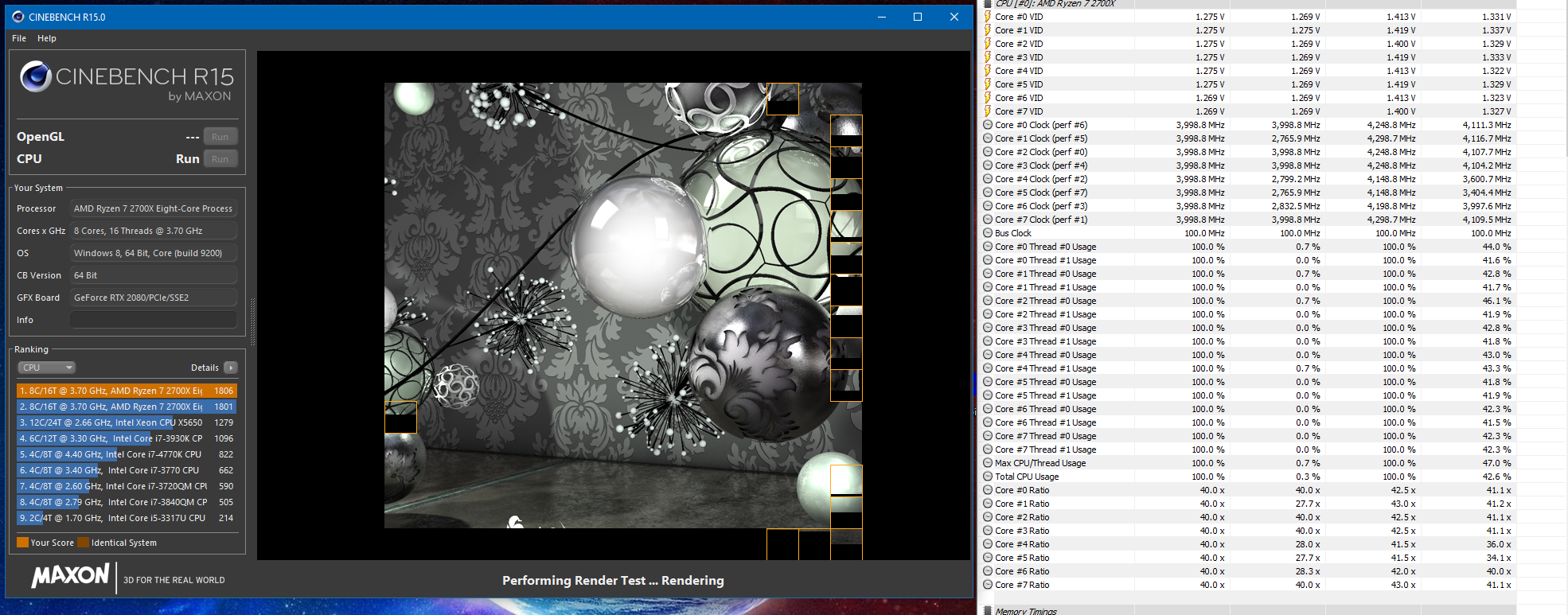
Task: Click clock icon for Core #0 Clock
Action: pyautogui.click(x=988, y=125)
